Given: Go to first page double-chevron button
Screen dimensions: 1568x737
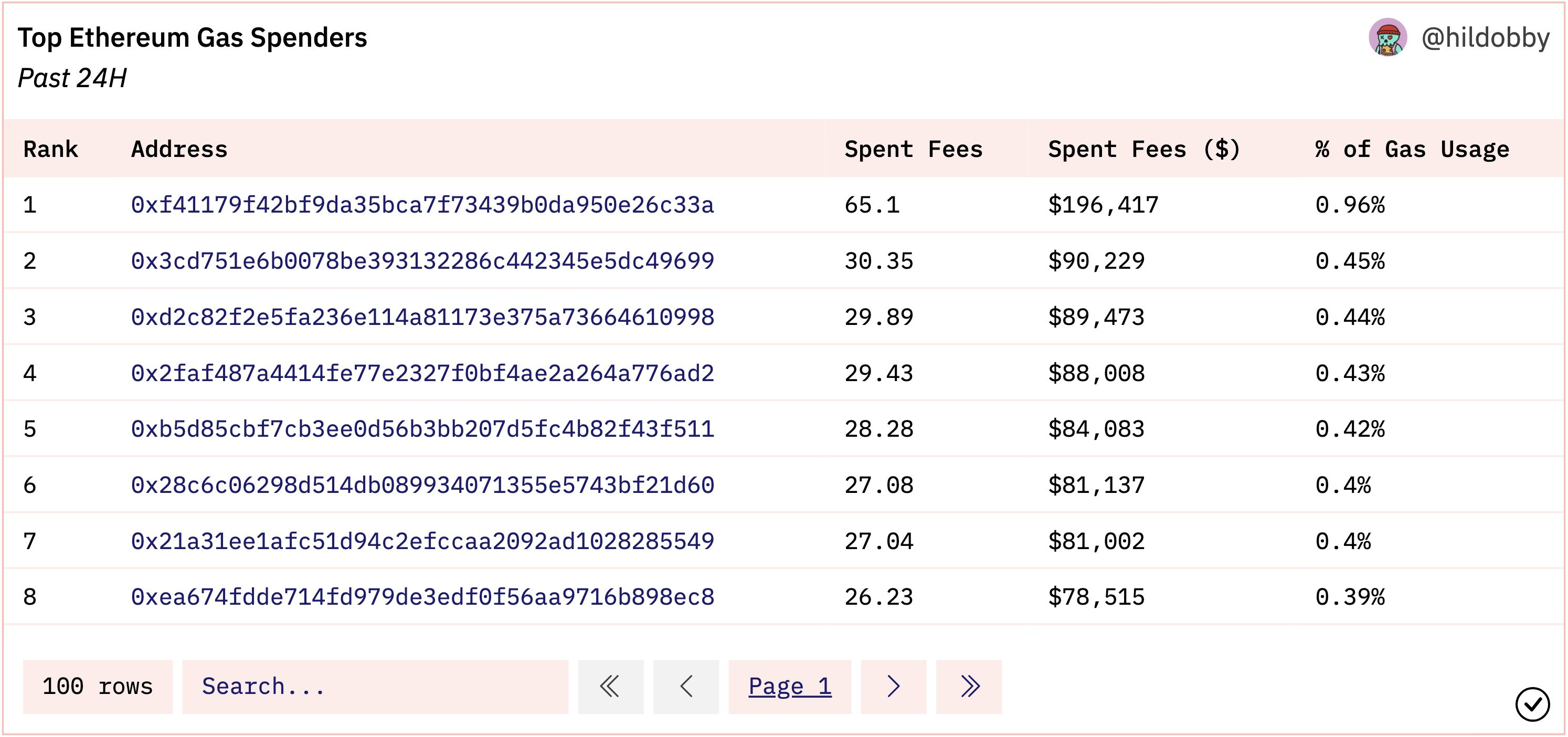Looking at the screenshot, I should click(x=610, y=687).
